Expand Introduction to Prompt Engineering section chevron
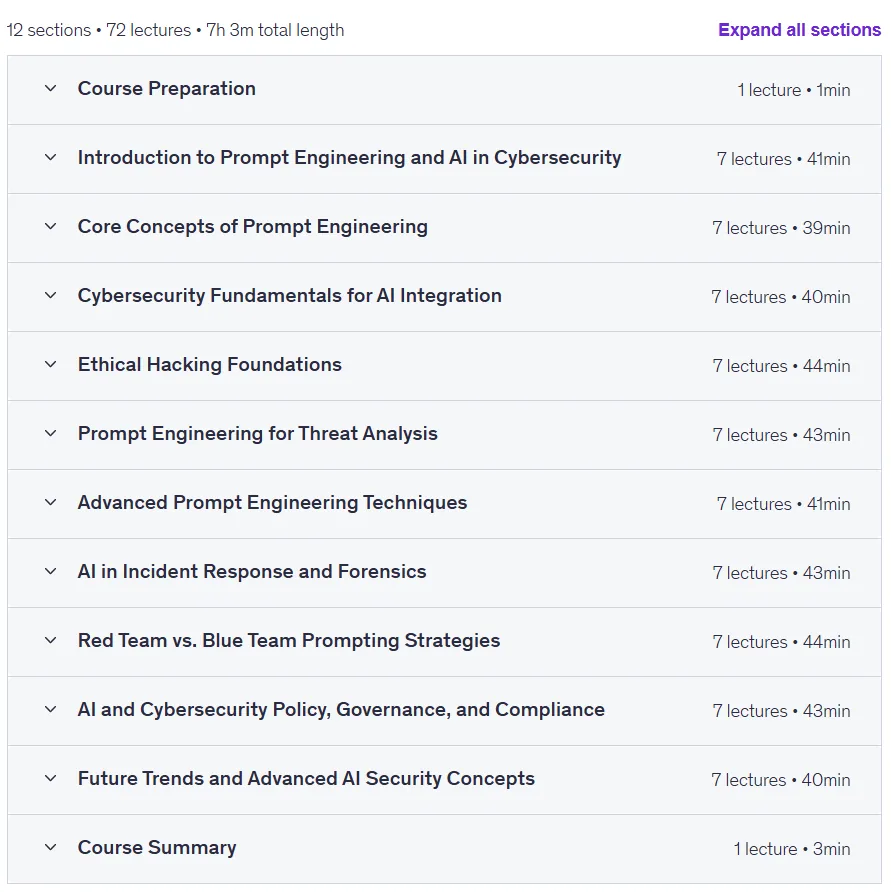 click(x=51, y=157)
